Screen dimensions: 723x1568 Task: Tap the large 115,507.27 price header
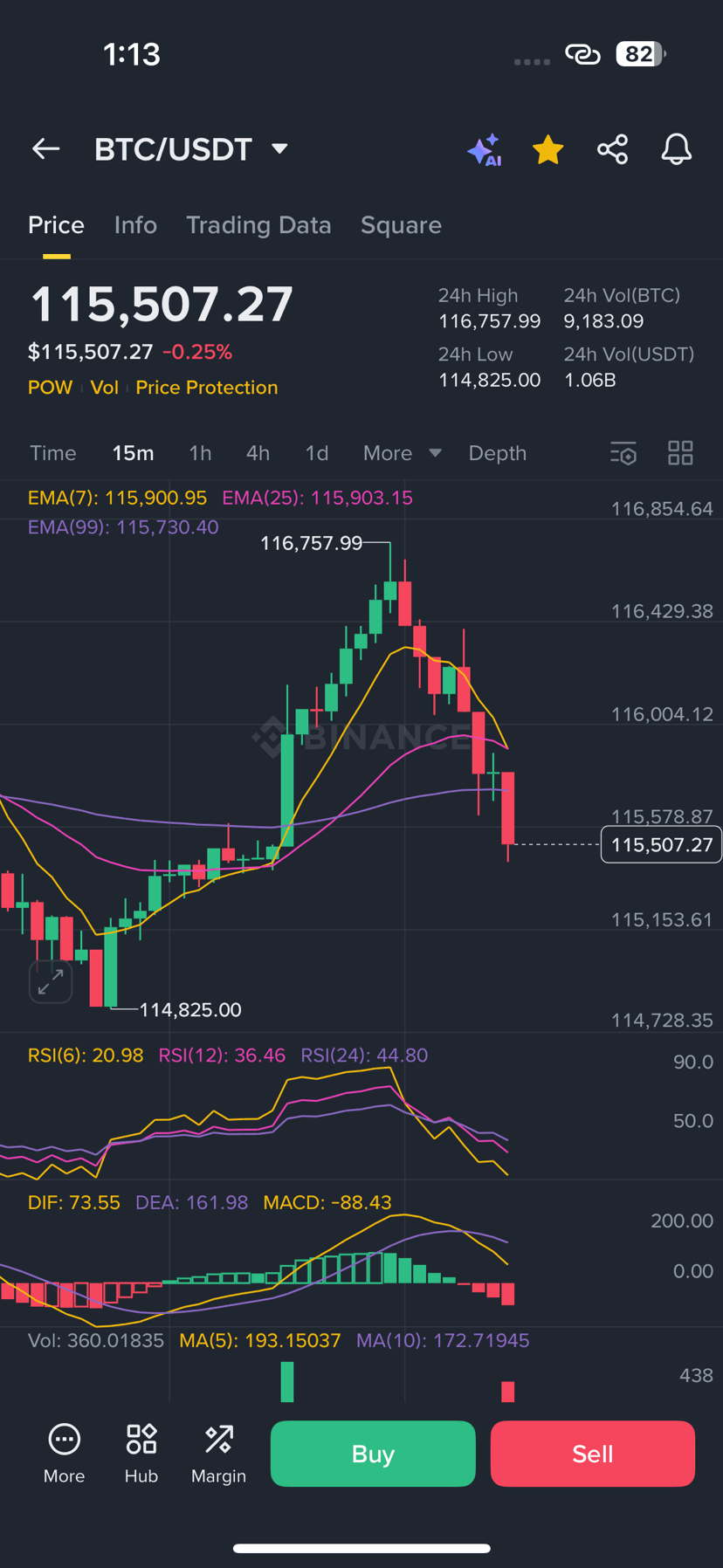162,305
